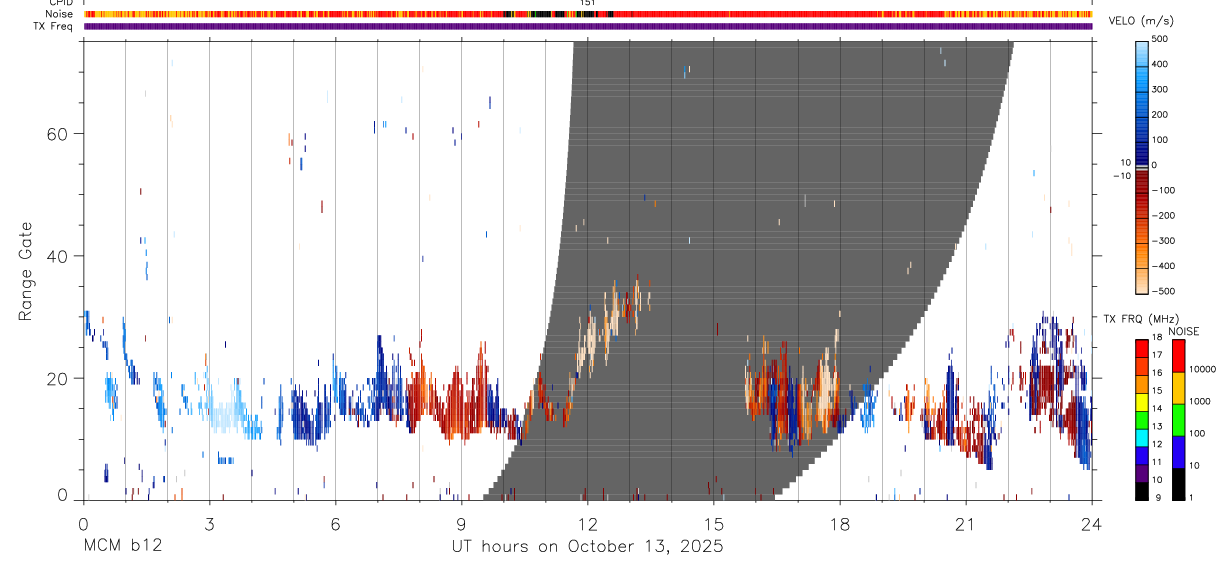This screenshot has width=1228, height=567.
Task: Click the purple TX Freq strip at top
Action: point(588,26)
